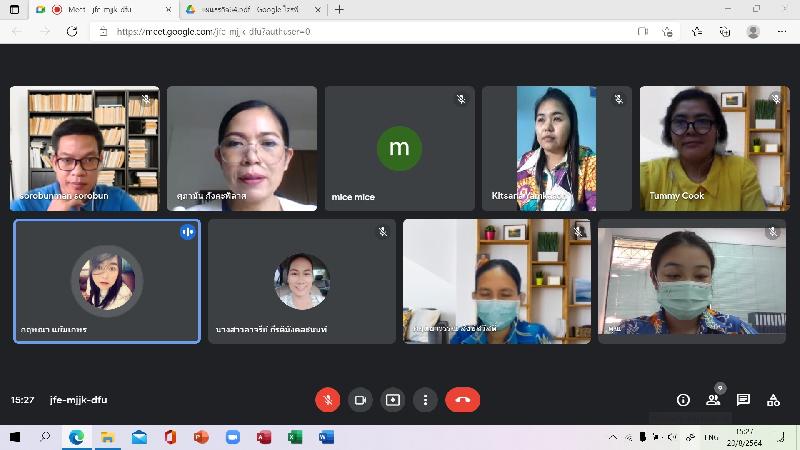This screenshot has width=800, height=450.
Task: Open the Edge settings and more menu
Action: pyautogui.click(x=781, y=31)
